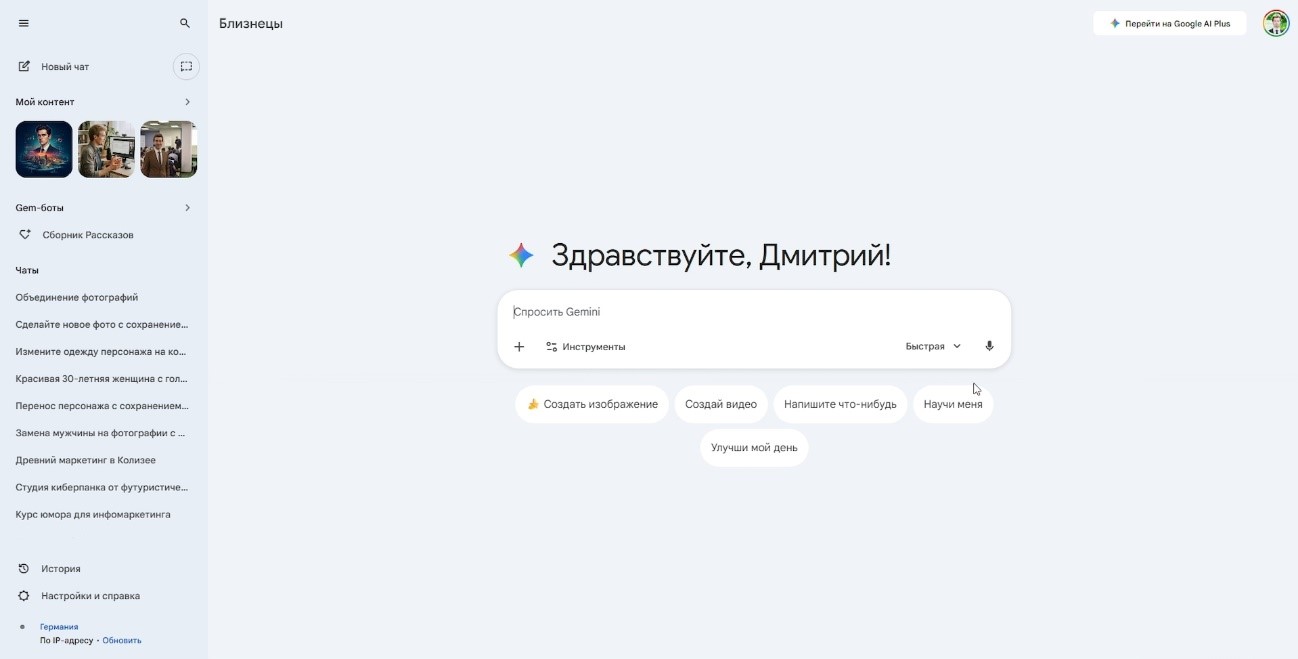Click the plus icon to add files
This screenshot has height=659, width=1298.
click(x=519, y=347)
